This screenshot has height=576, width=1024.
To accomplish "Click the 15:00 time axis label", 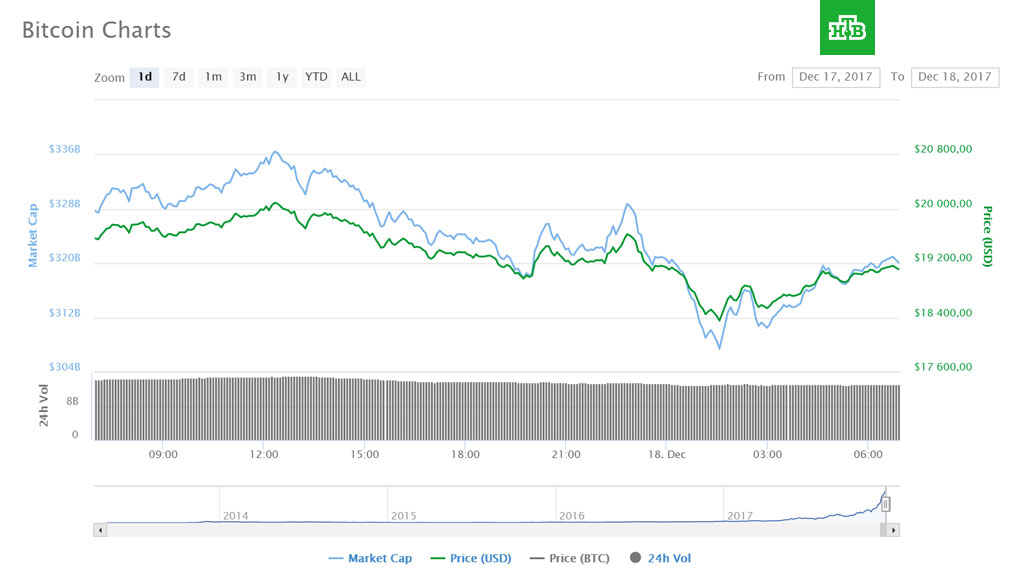I will [364, 455].
